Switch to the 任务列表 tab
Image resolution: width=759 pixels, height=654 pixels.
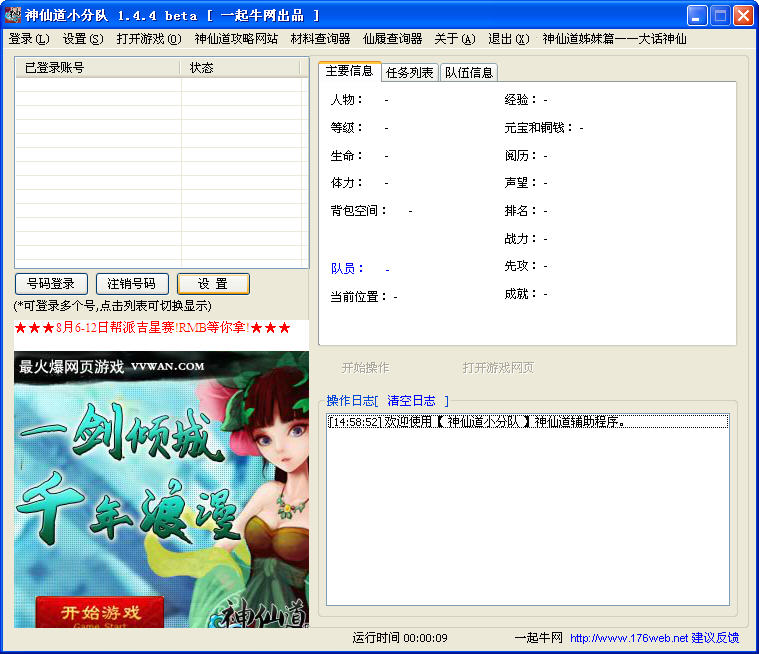pos(410,72)
